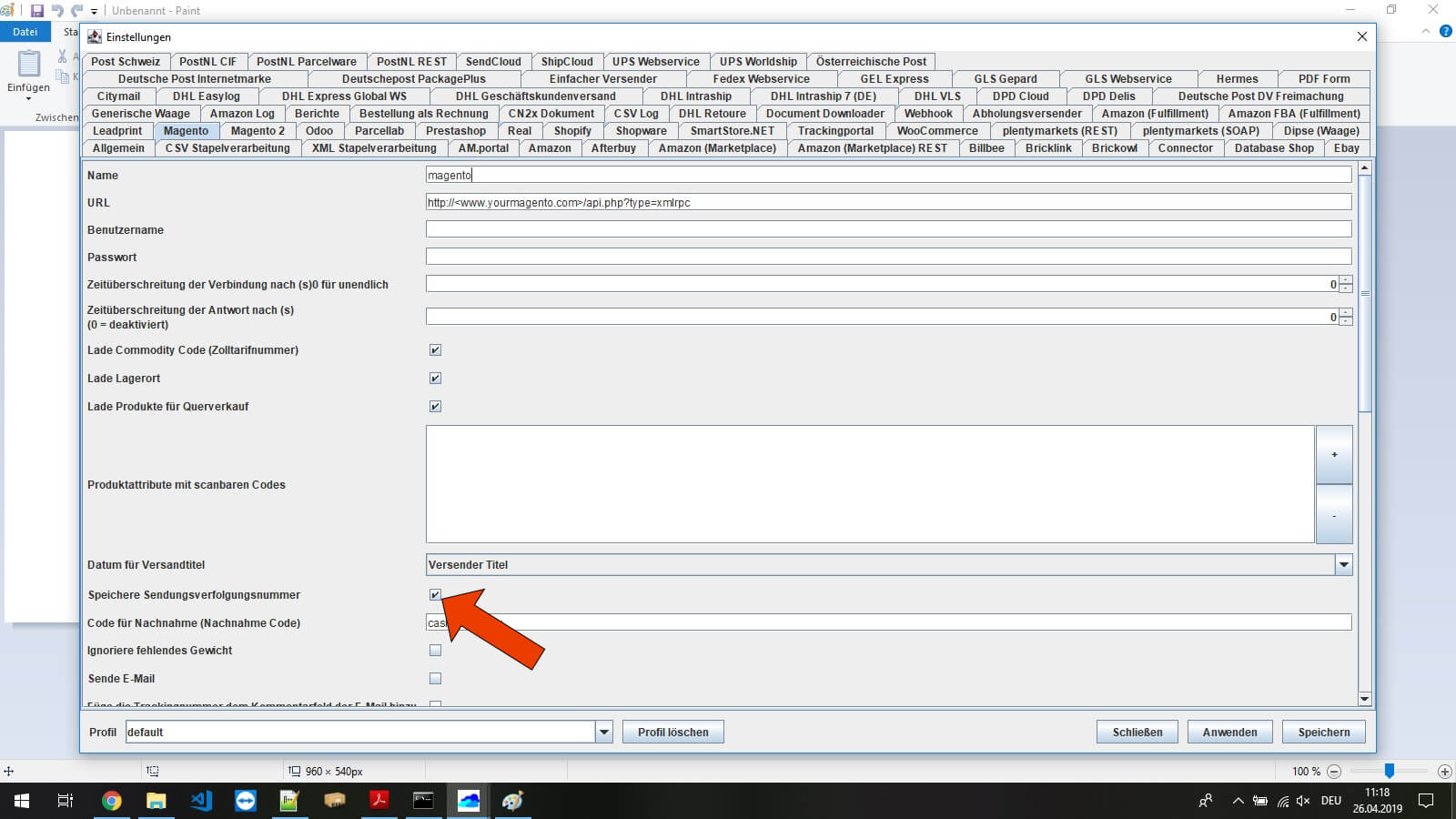
Task: Open Windows Start menu
Action: pos(22,801)
